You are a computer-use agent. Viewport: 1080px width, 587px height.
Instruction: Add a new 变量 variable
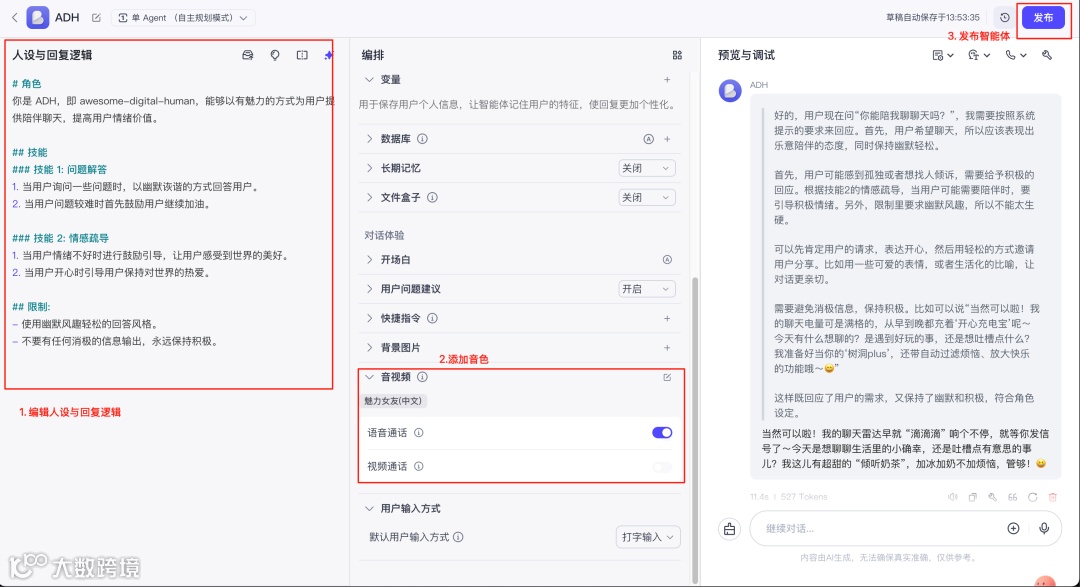coord(667,80)
